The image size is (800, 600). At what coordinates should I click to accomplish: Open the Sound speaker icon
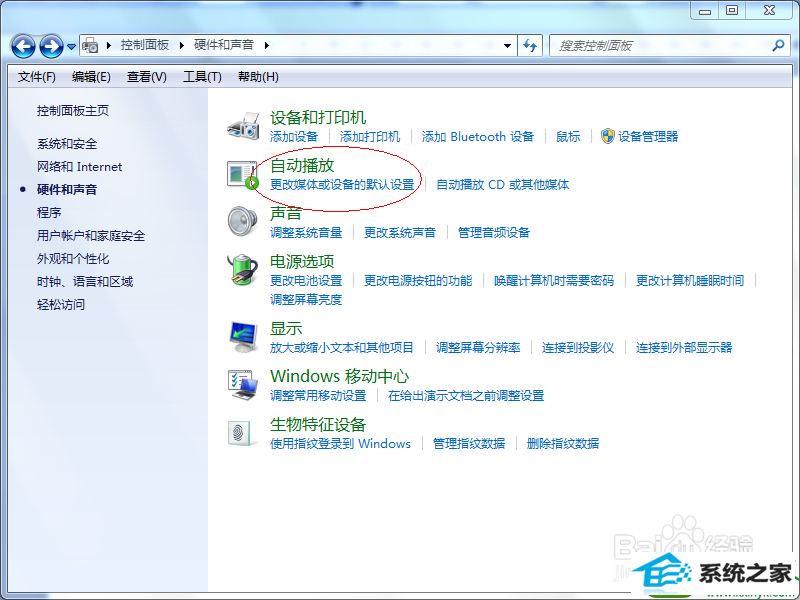(x=243, y=221)
